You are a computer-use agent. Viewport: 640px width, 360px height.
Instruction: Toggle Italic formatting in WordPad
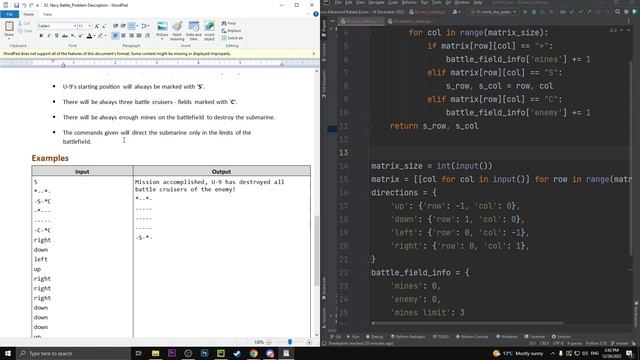[49, 36]
